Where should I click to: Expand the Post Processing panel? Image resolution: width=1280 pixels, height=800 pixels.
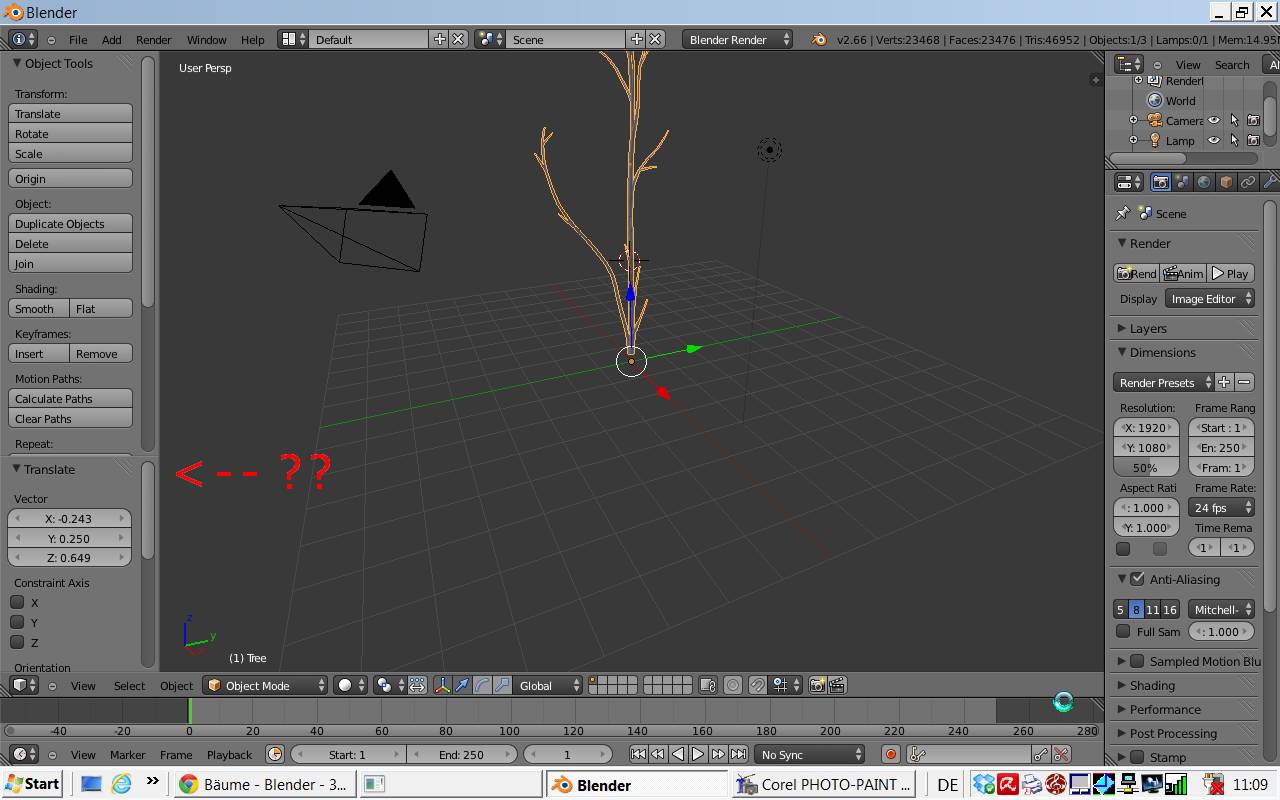(1172, 733)
